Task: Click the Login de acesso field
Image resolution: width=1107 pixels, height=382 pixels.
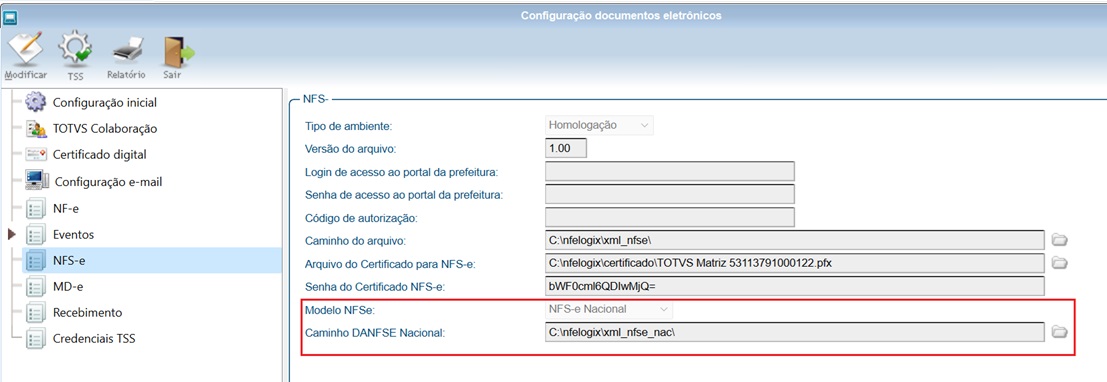Action: pos(670,171)
